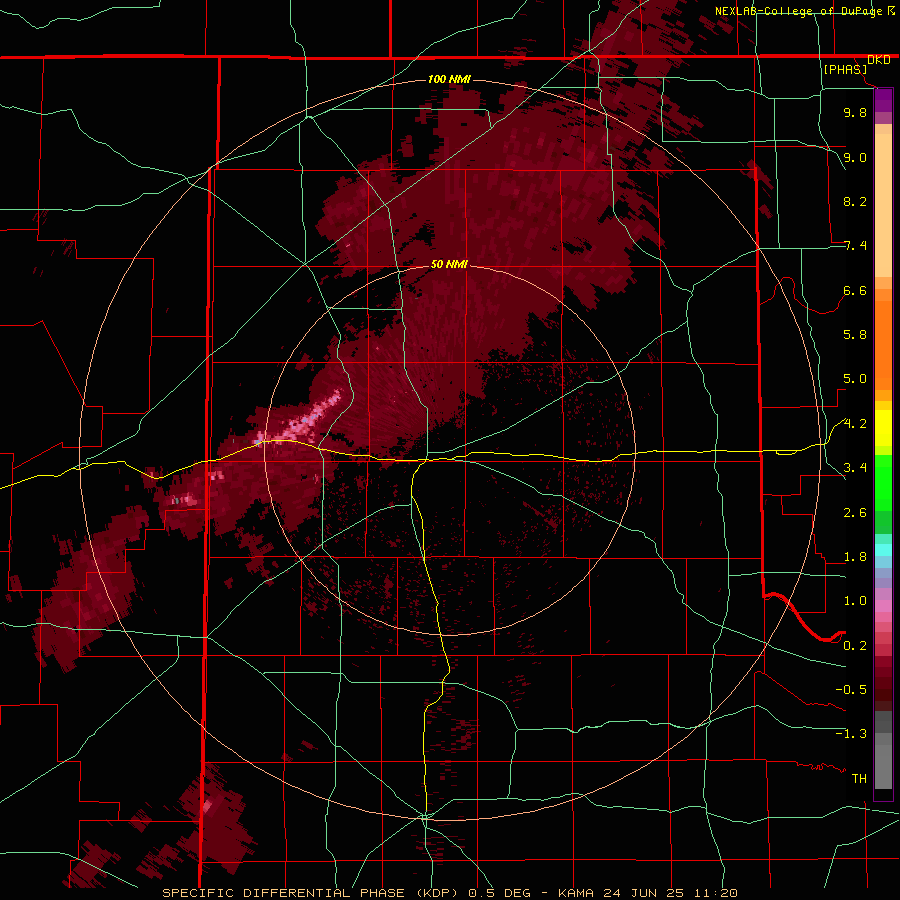Click the 0.2 value on the scale

coord(855,646)
